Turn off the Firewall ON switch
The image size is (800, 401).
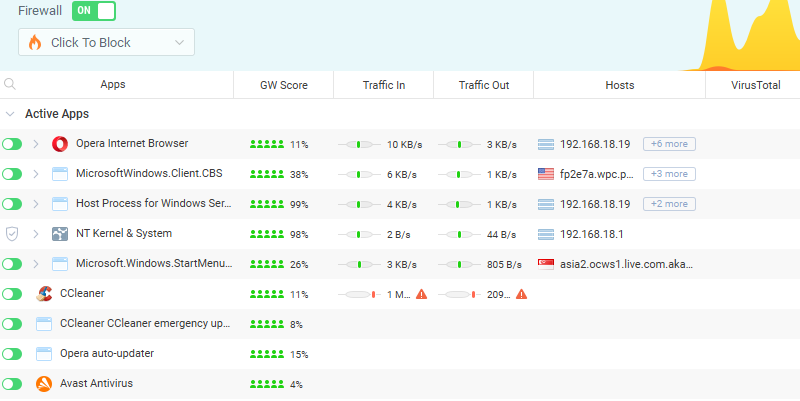point(95,11)
